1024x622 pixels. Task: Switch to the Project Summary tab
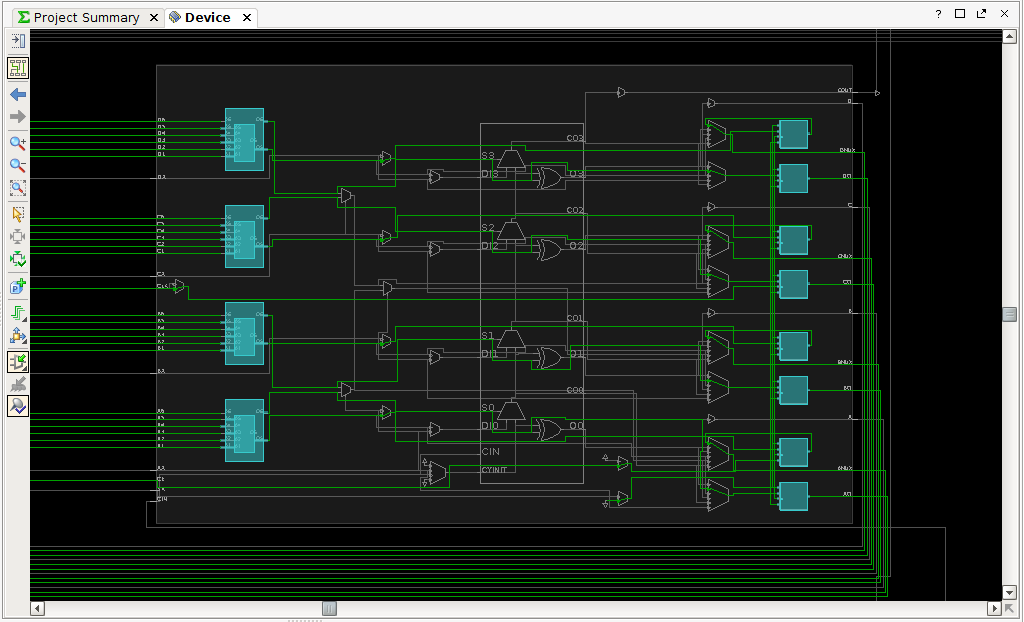point(86,18)
